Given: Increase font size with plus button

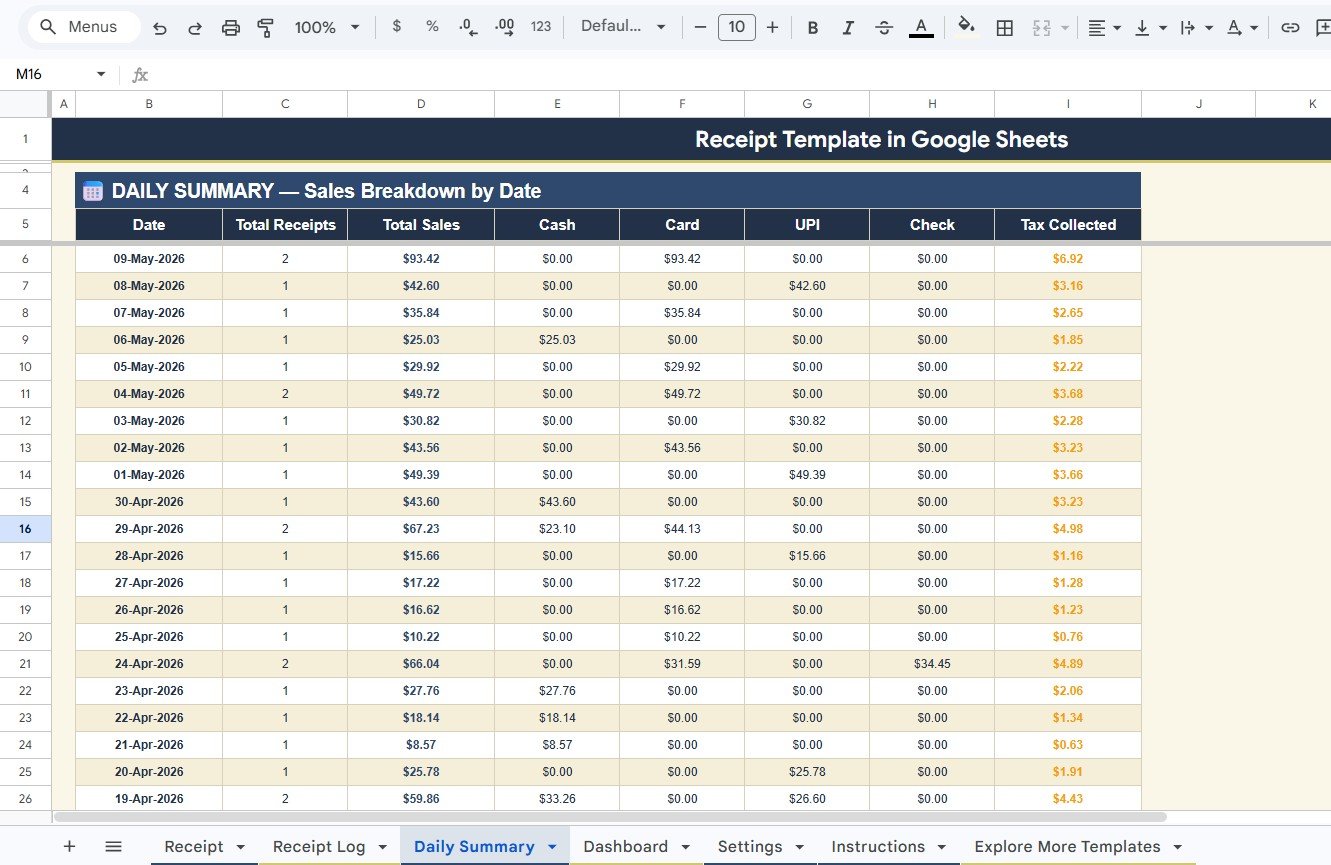Looking at the screenshot, I should 772,27.
